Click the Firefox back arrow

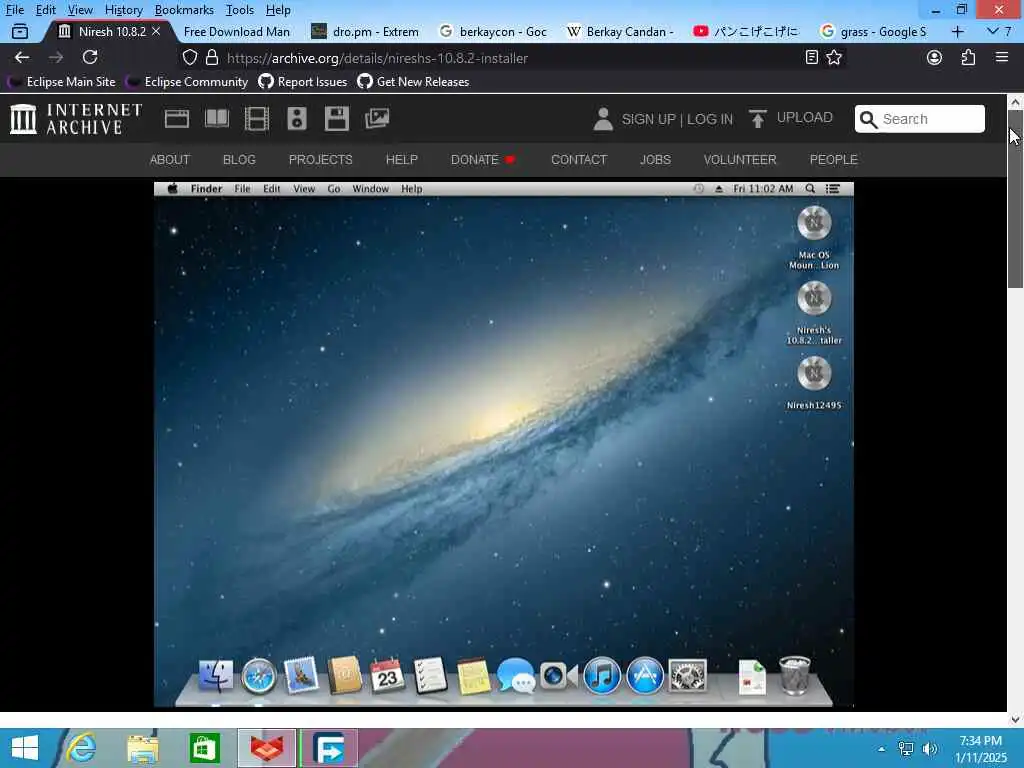point(22,57)
